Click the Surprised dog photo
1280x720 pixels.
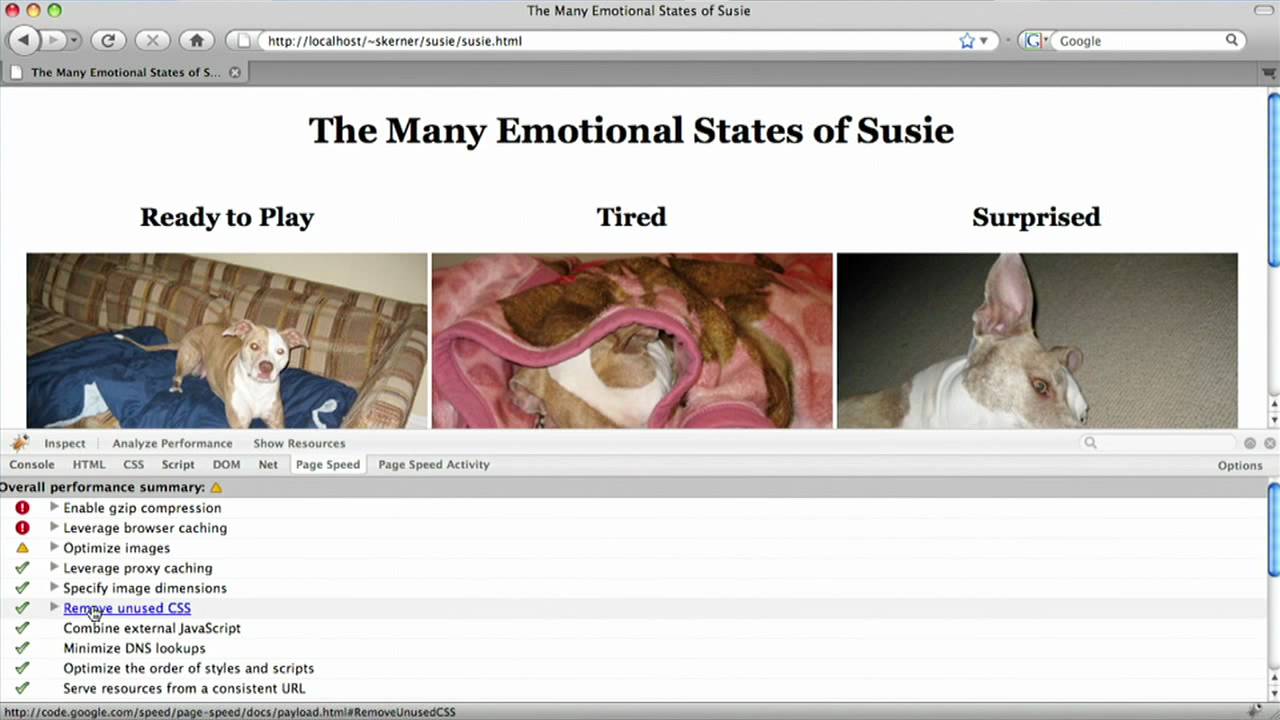pos(1037,341)
